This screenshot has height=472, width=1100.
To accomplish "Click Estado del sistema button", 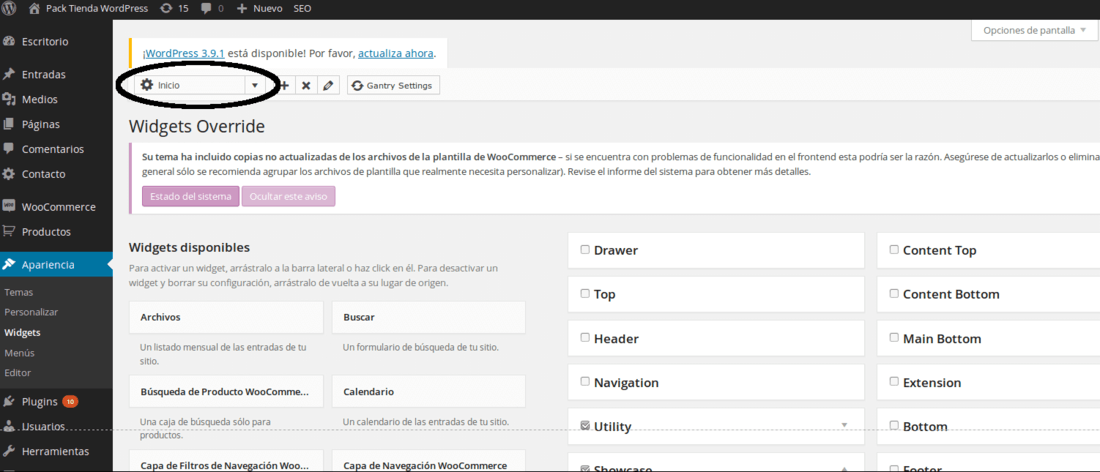I will pyautogui.click(x=191, y=196).
